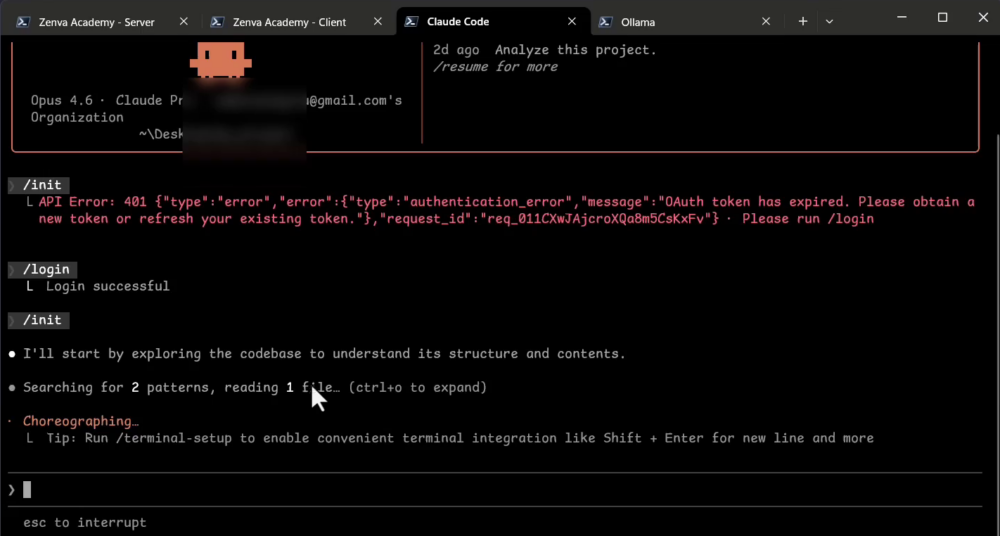Click PowerShell icon on Claude Code tab
The width and height of the screenshot is (1000, 536).
[x=411, y=22]
